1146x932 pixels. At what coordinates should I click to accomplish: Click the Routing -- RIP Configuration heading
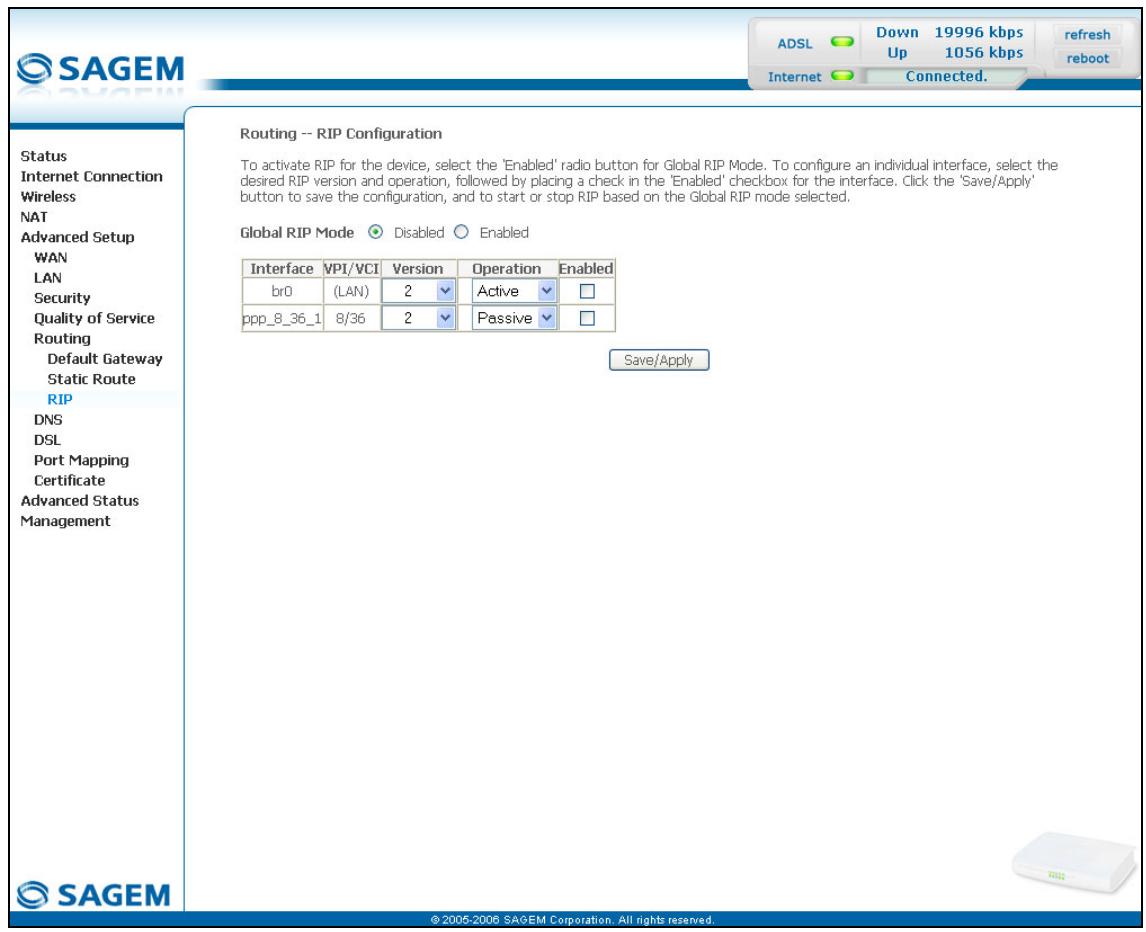341,134
